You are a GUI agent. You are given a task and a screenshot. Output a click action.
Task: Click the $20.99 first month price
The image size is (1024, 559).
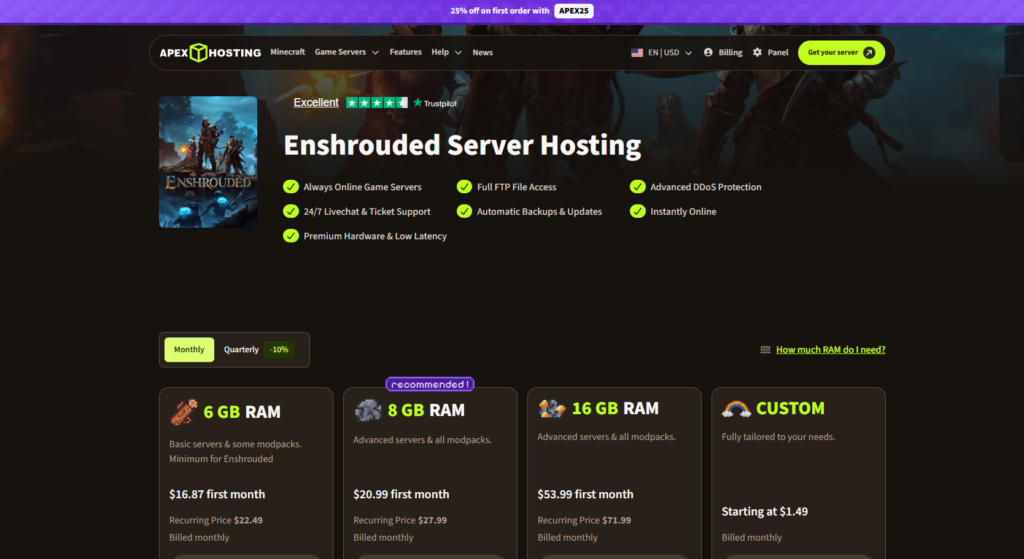(x=401, y=494)
